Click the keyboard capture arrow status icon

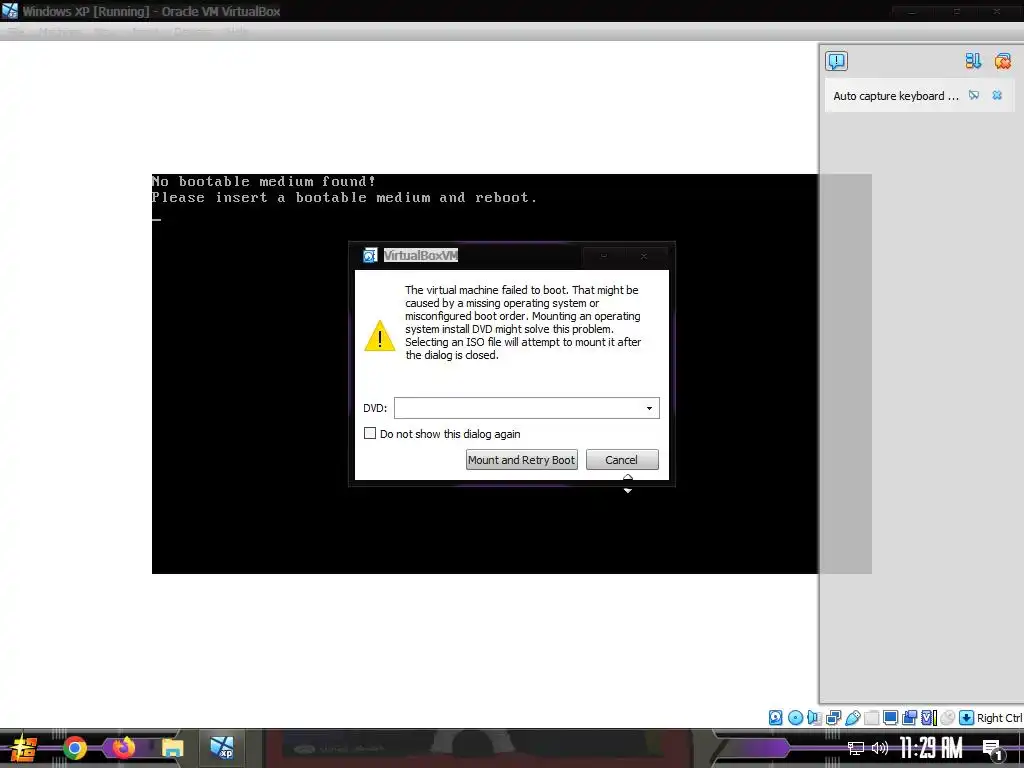(x=966, y=718)
